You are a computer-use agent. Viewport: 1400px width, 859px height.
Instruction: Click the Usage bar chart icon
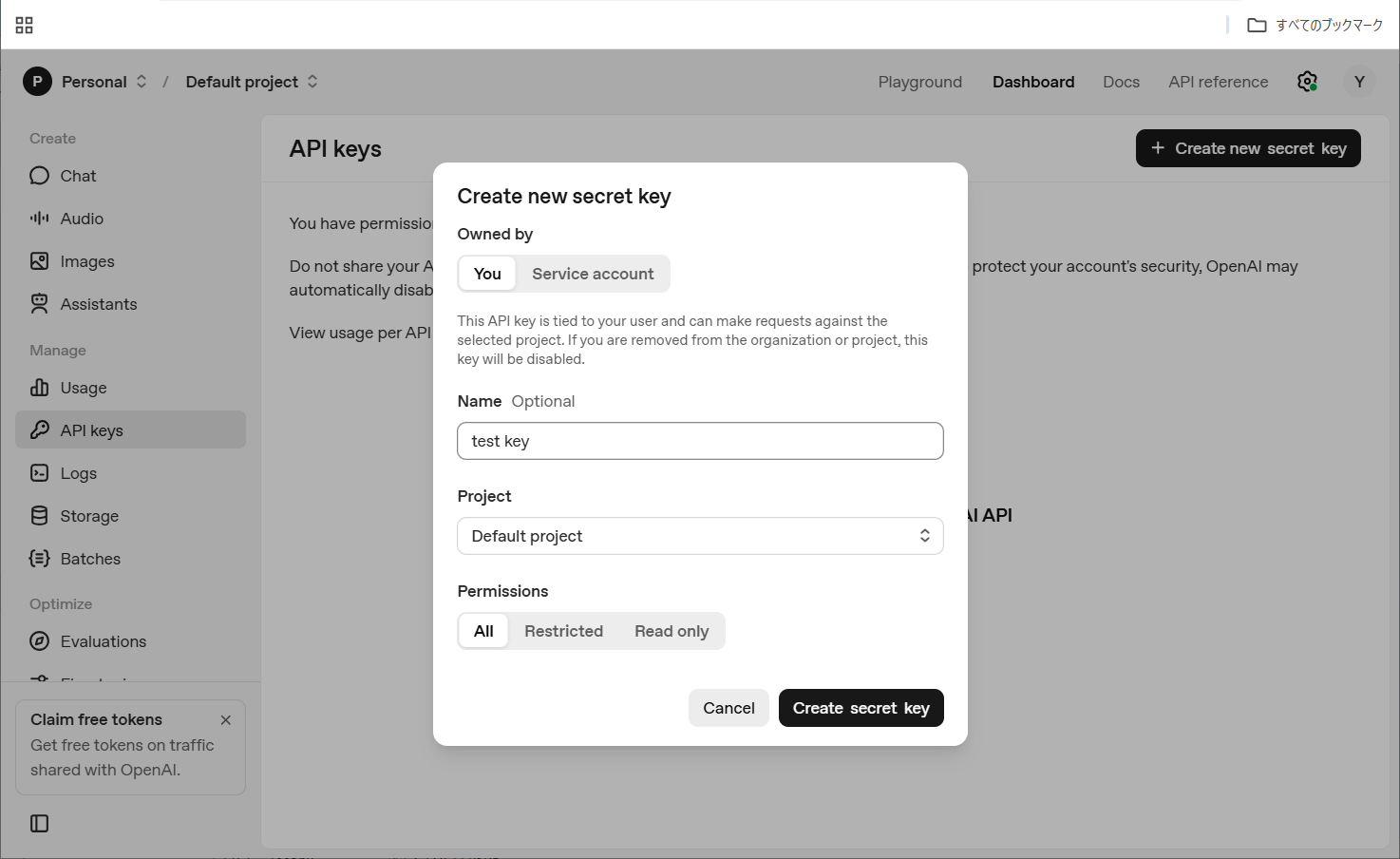(x=39, y=388)
